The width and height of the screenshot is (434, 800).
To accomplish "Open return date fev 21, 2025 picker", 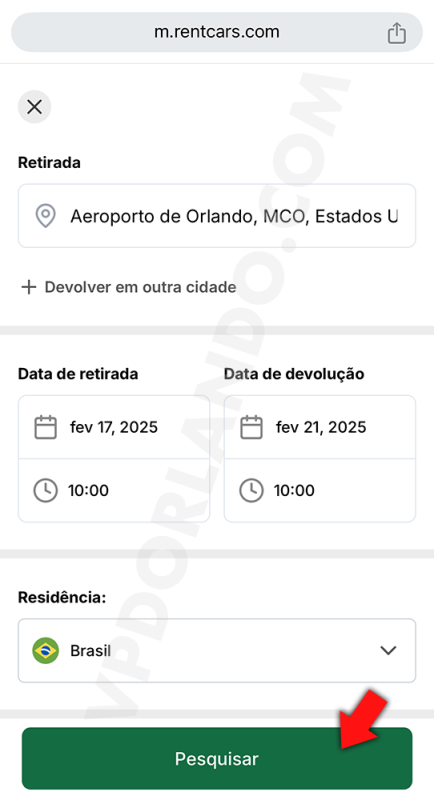I will click(x=320, y=427).
